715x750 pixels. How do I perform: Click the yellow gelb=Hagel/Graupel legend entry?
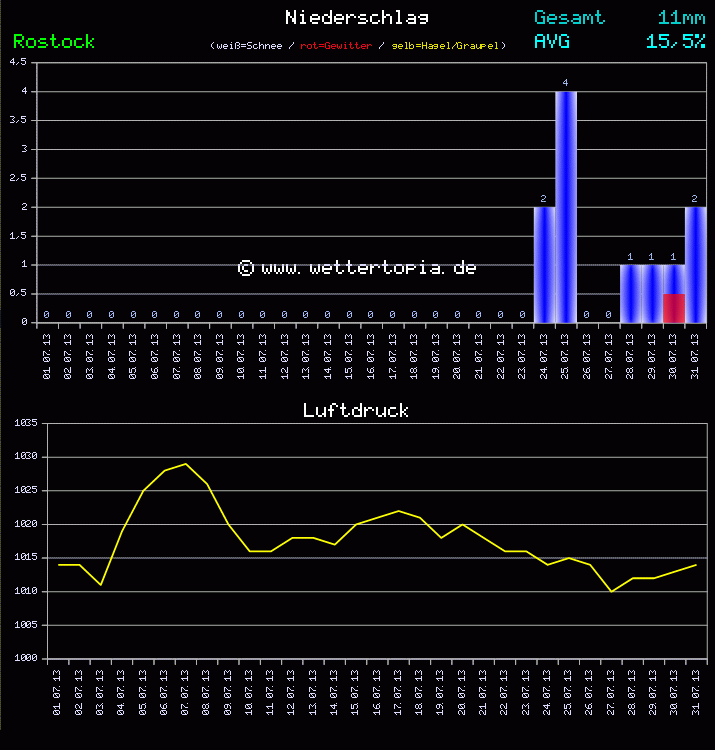coord(447,46)
